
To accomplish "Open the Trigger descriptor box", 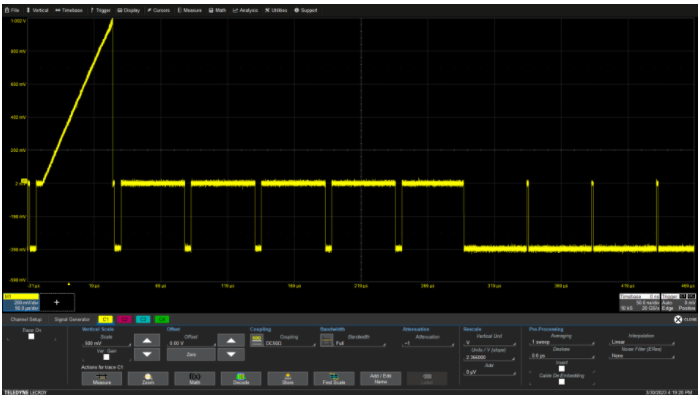I will (x=679, y=302).
